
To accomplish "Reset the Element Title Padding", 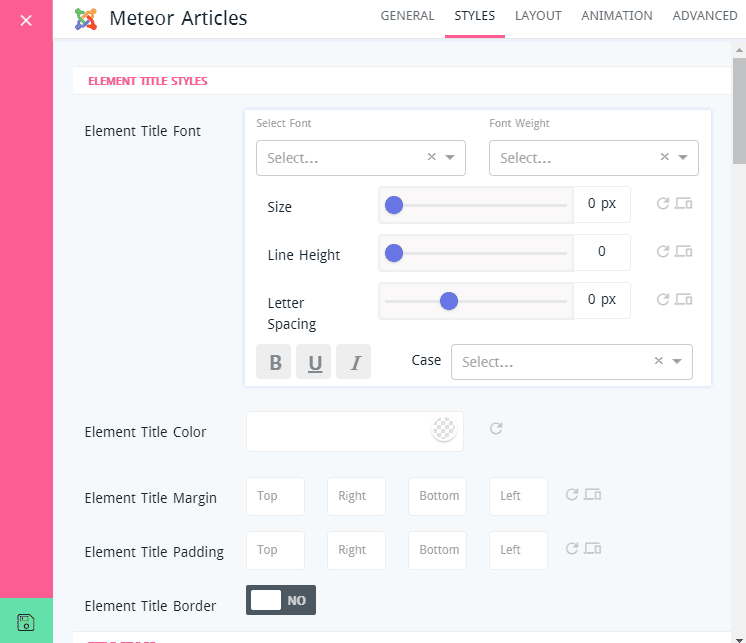I will [572, 548].
